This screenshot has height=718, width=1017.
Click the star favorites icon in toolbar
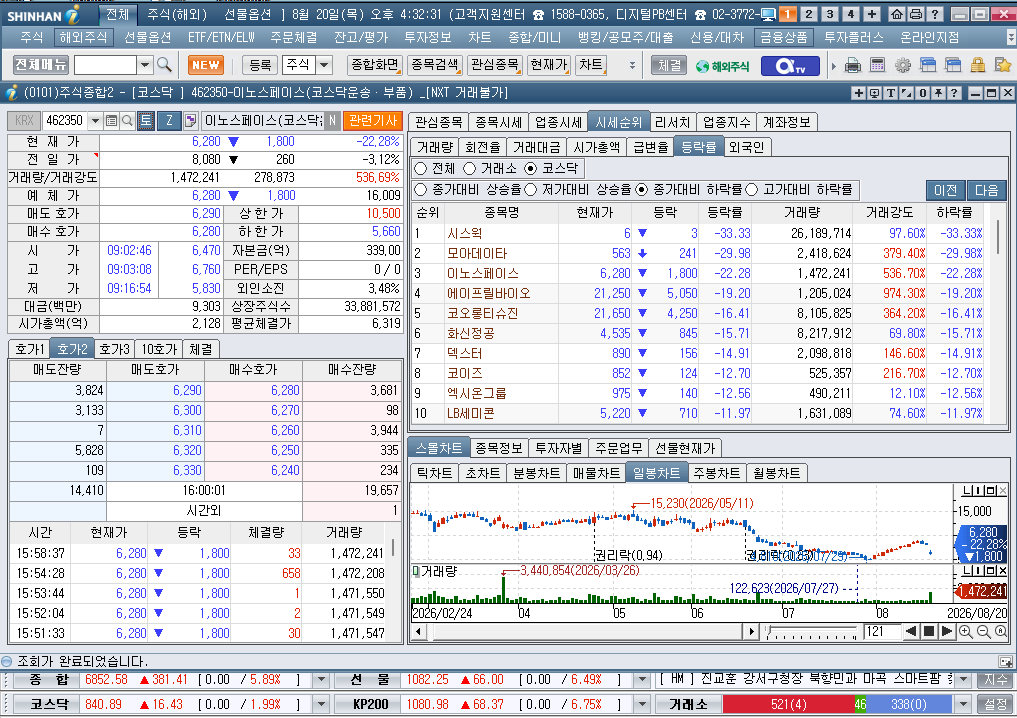point(1003,65)
